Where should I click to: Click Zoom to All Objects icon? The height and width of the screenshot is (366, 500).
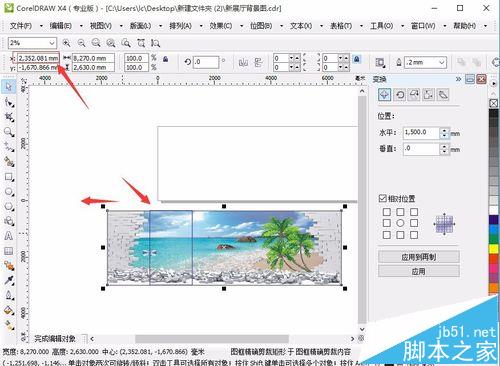pyautogui.click(x=111, y=43)
